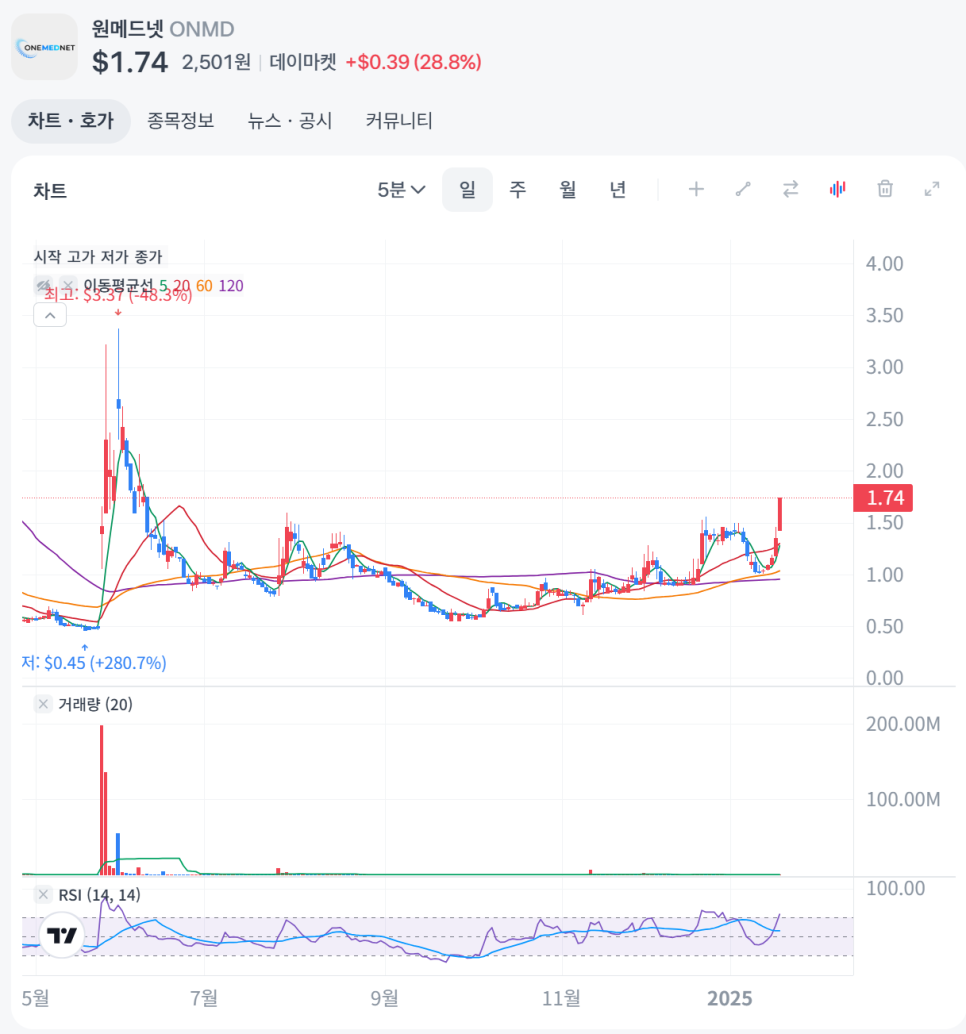Open the 종목정보 tab
Image resolution: width=966 pixels, height=1034 pixels.
[180, 121]
